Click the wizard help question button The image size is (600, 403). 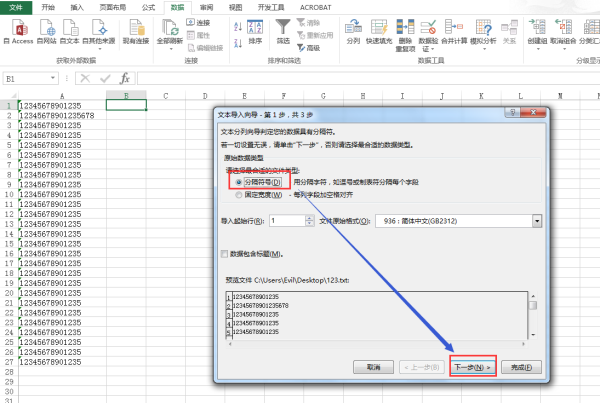point(512,112)
